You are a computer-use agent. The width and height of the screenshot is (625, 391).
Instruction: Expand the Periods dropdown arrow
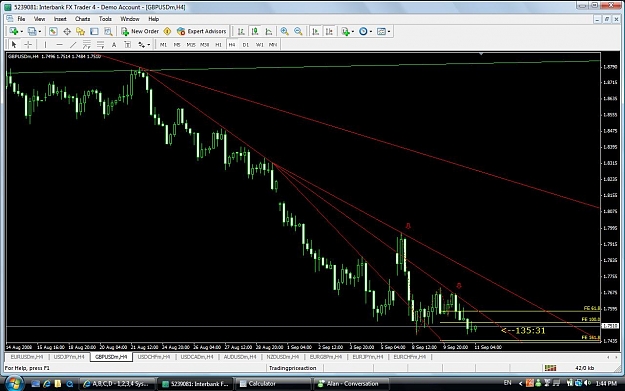[371, 31]
